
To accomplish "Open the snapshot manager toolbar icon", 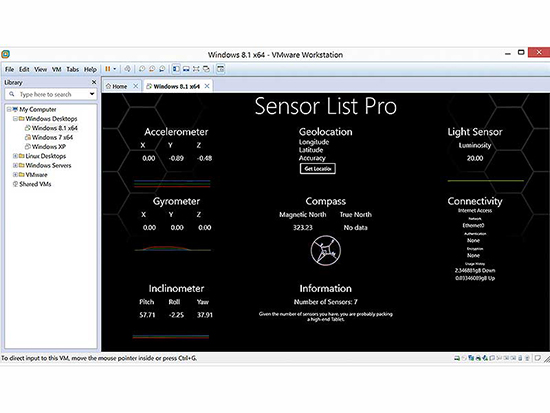I will (x=162, y=69).
